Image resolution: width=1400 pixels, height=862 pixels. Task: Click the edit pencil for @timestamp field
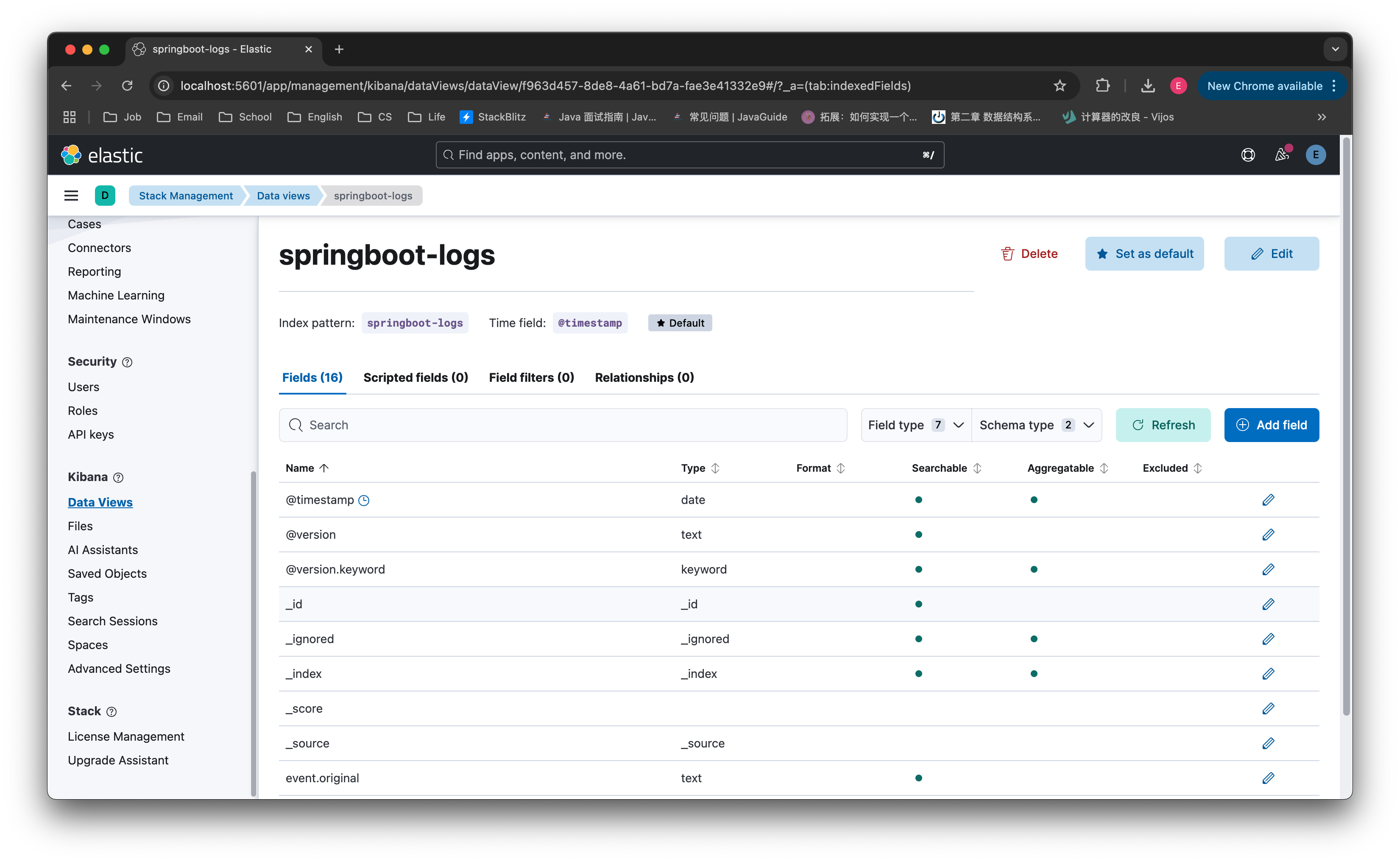point(1268,500)
